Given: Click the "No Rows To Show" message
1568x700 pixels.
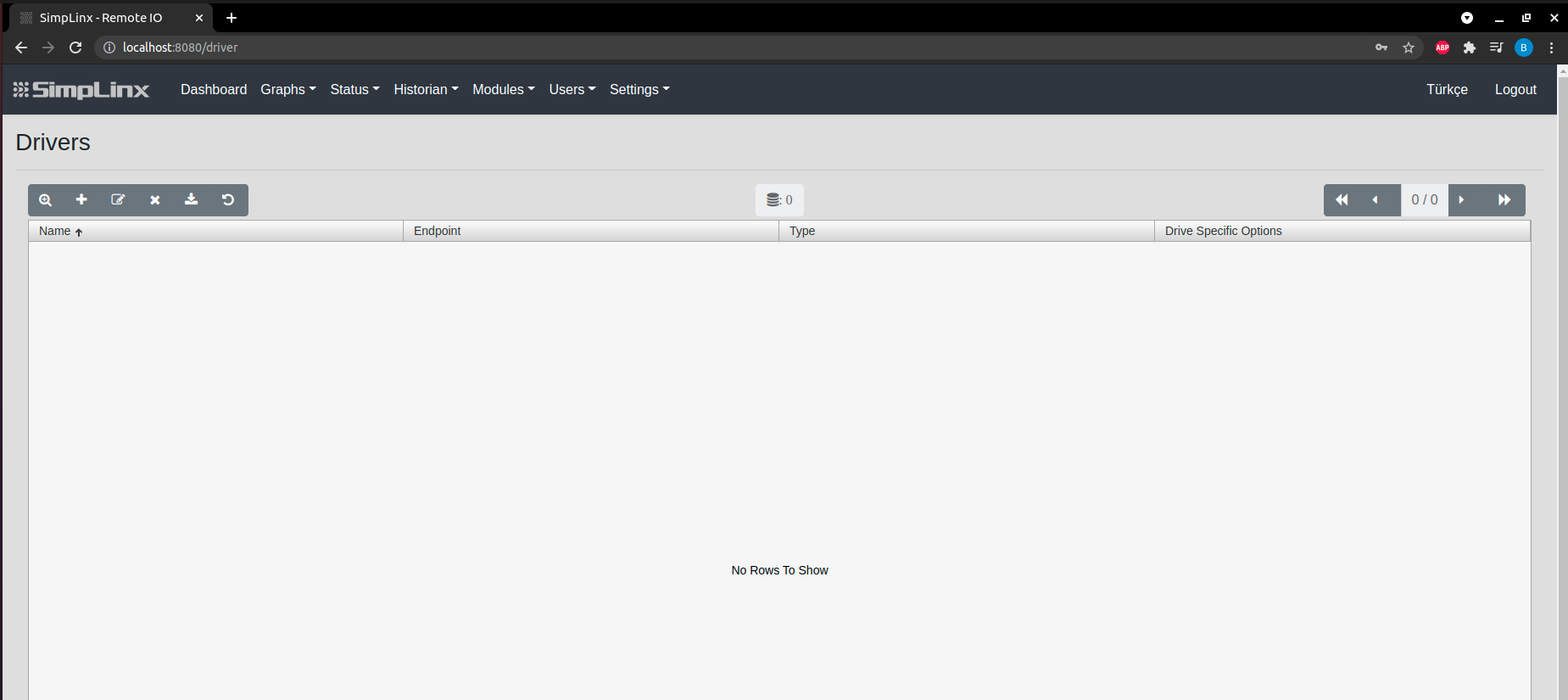Looking at the screenshot, I should pos(780,570).
